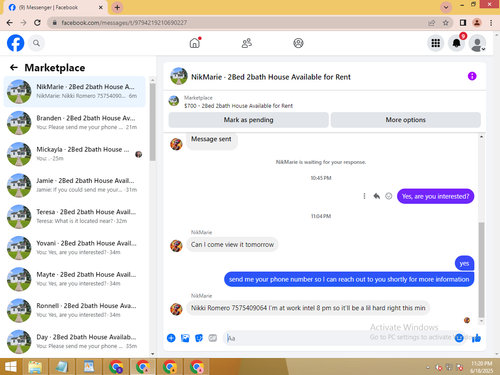
Task: Open the Friends icon in top navigation
Action: [x=247, y=43]
